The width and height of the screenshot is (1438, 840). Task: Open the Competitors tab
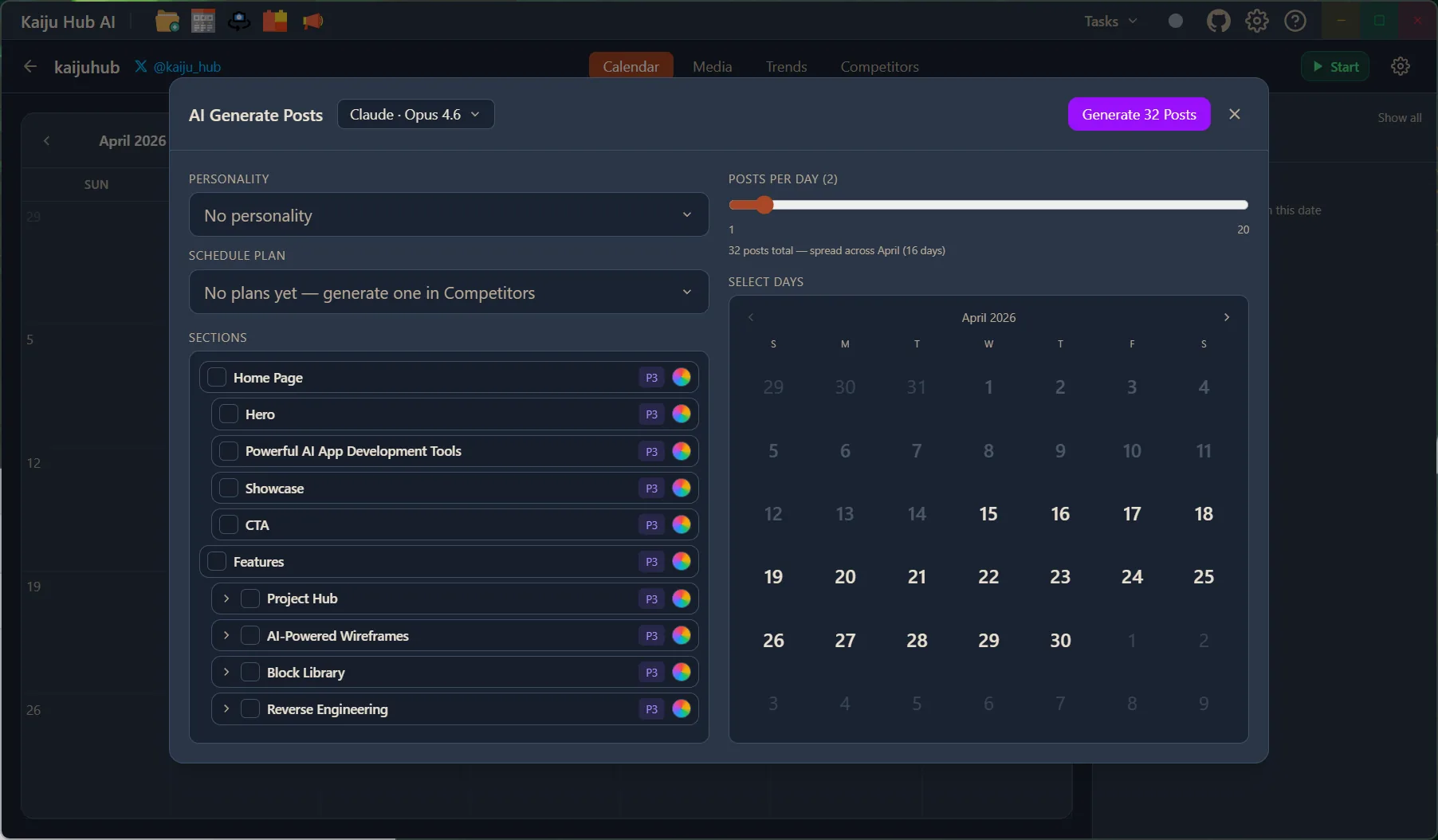coord(880,66)
